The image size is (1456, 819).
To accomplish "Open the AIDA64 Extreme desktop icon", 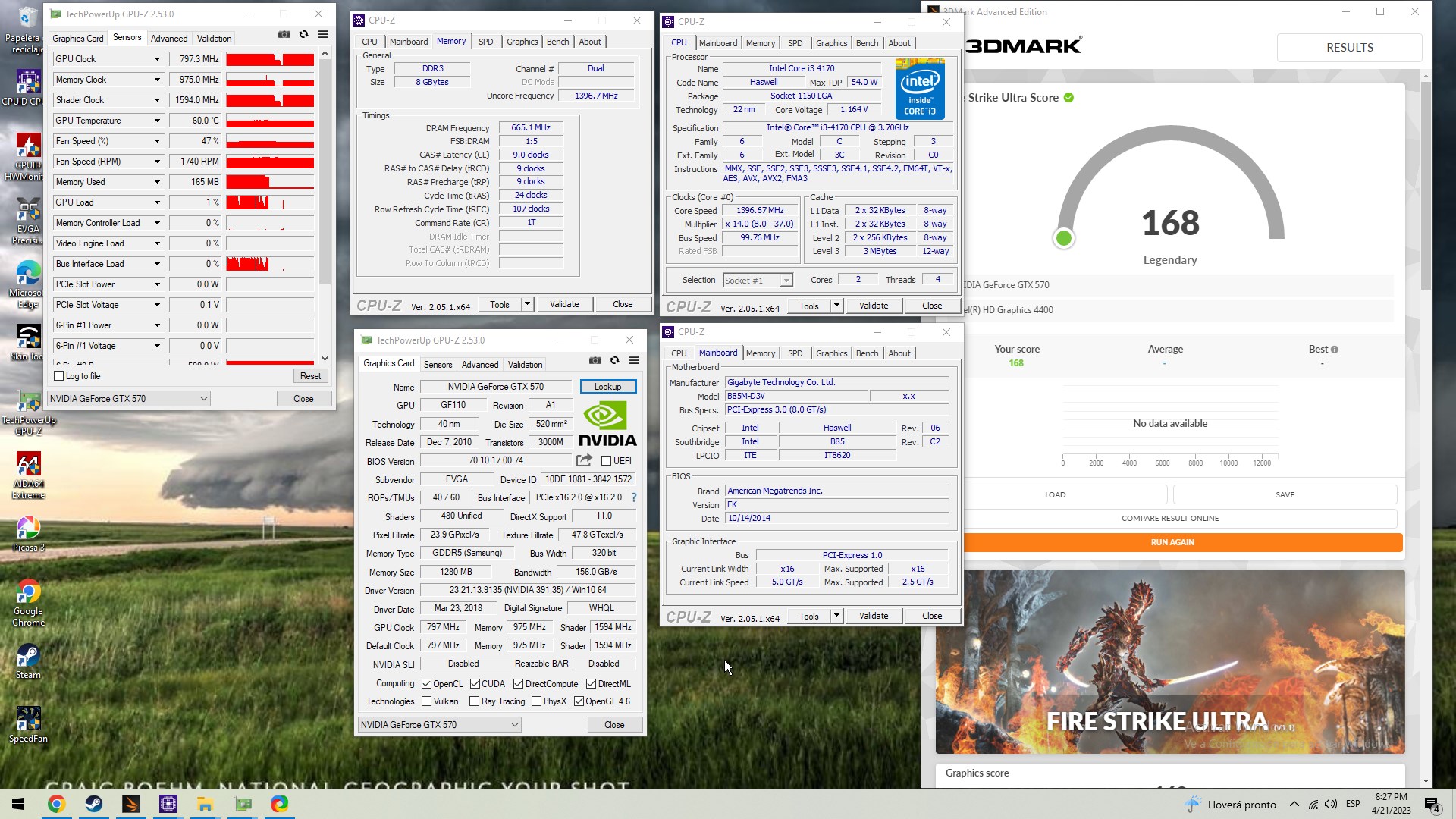I will pos(28,475).
